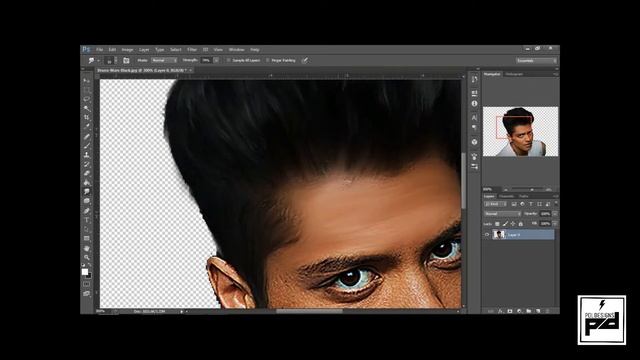
Task: Click the Create new group folder icon
Action: (x=529, y=311)
